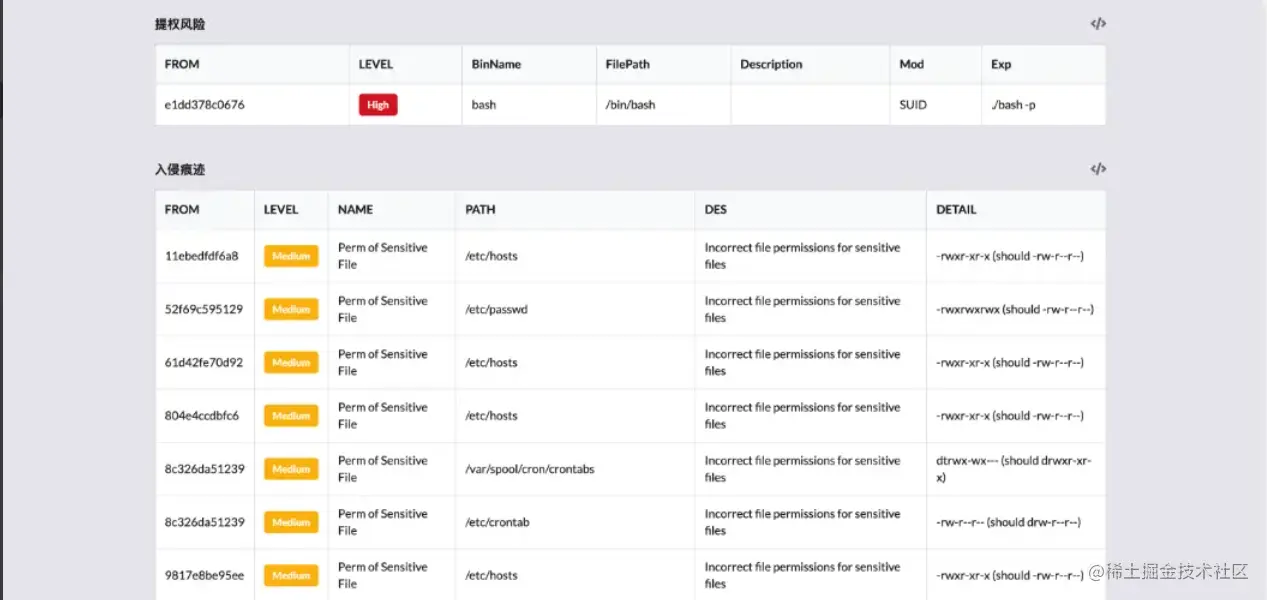Select the ./bash -p exploit cell
Viewport: 1267px width, 600px height.
click(x=1013, y=105)
